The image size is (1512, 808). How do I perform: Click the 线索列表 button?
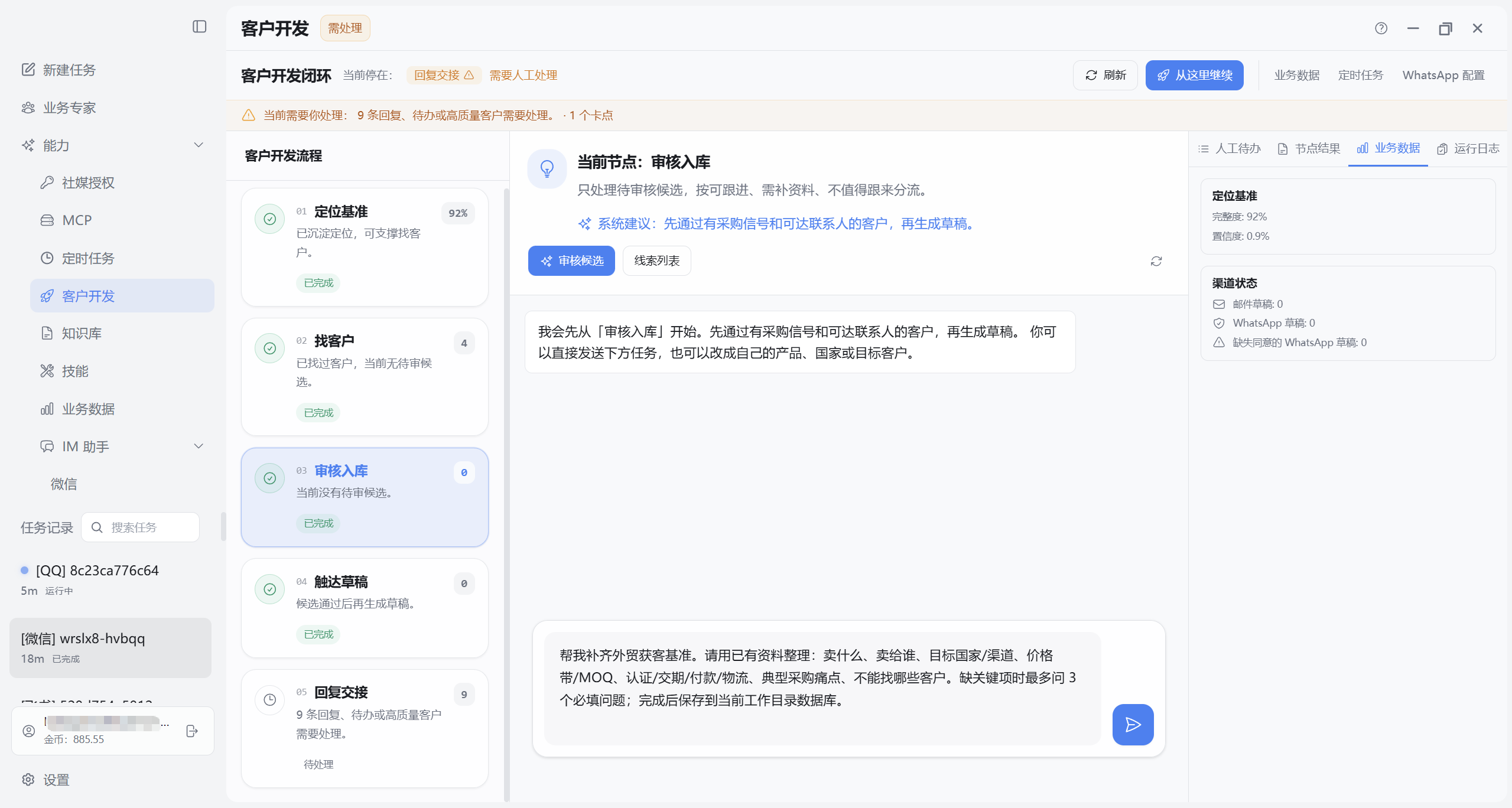pos(656,260)
